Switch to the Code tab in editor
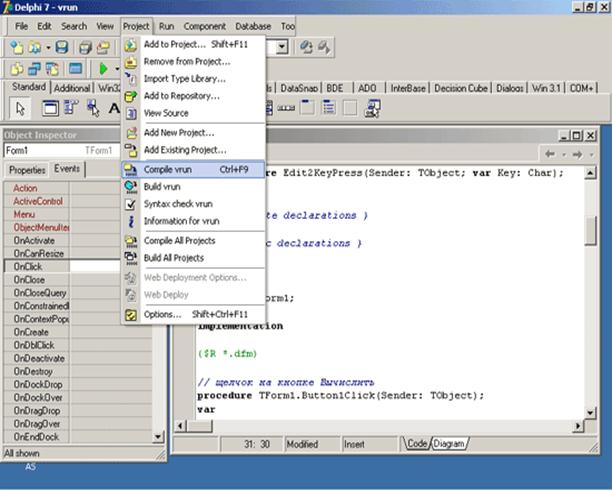 [x=417, y=443]
